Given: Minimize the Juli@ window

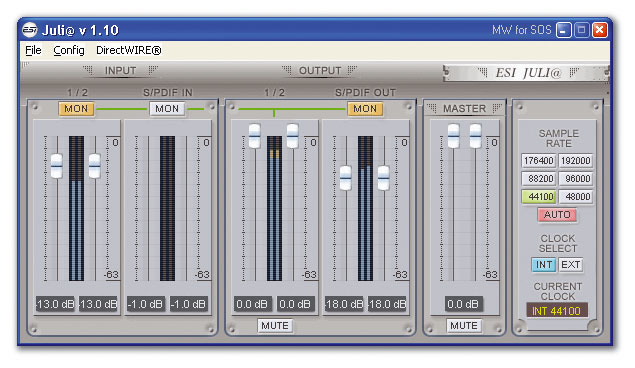Looking at the screenshot, I should click(563, 30).
